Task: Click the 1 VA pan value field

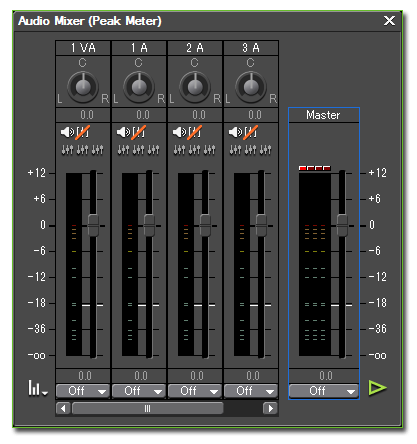Action: [83, 115]
